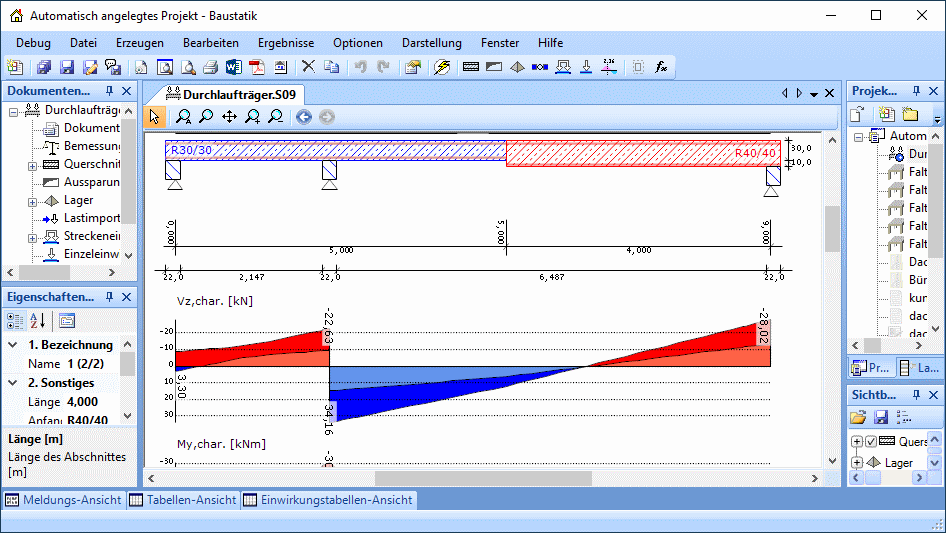Run calculation with the lightning bolt icon
The height and width of the screenshot is (533, 946).
pos(442,67)
